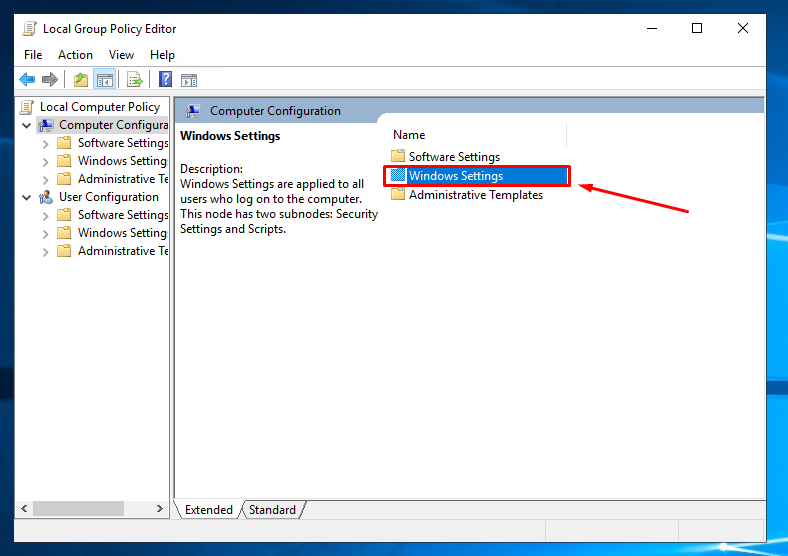This screenshot has height=556, width=788.
Task: Open the View menu
Action: click(121, 55)
